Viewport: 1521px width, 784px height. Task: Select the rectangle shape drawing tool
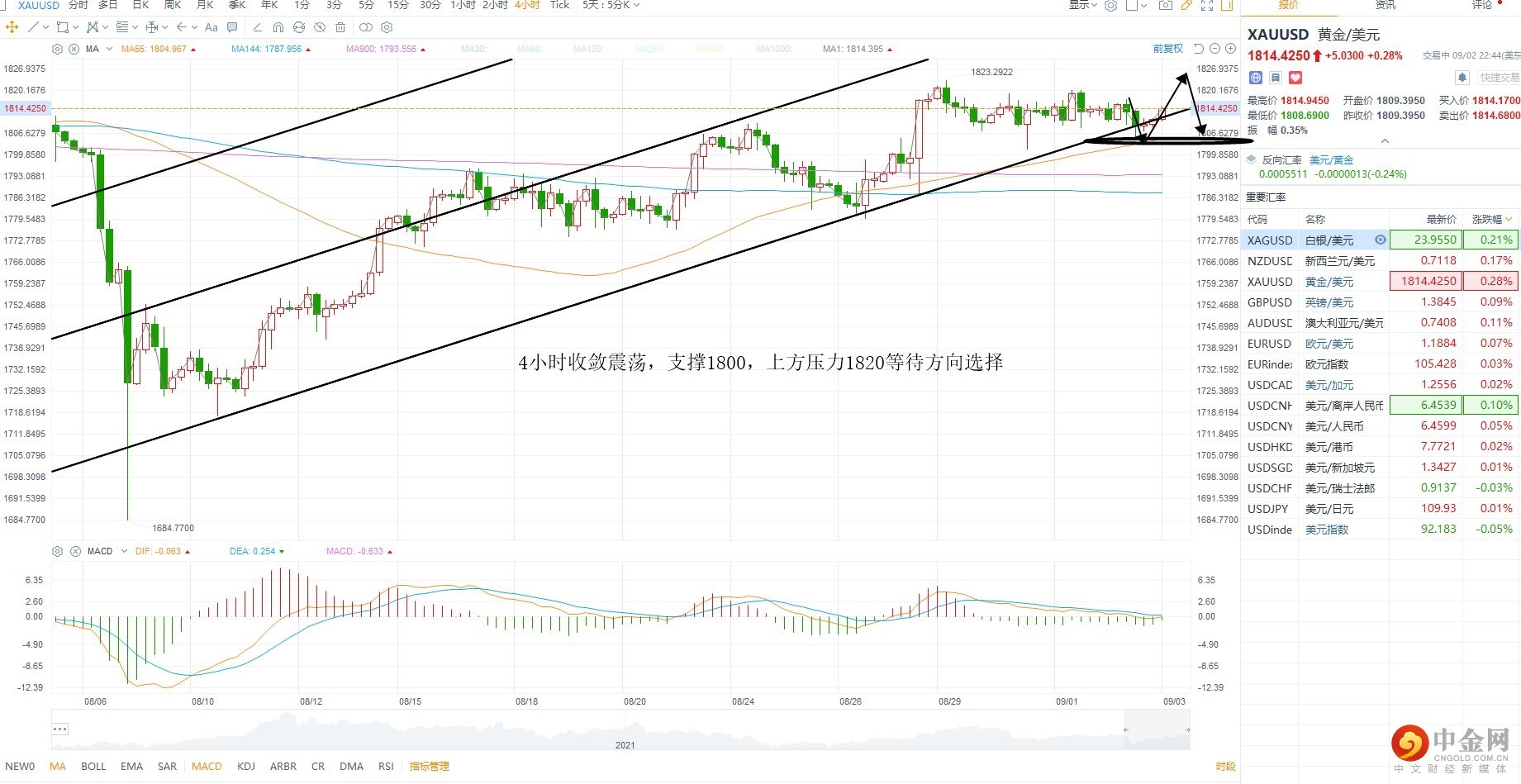(x=62, y=27)
